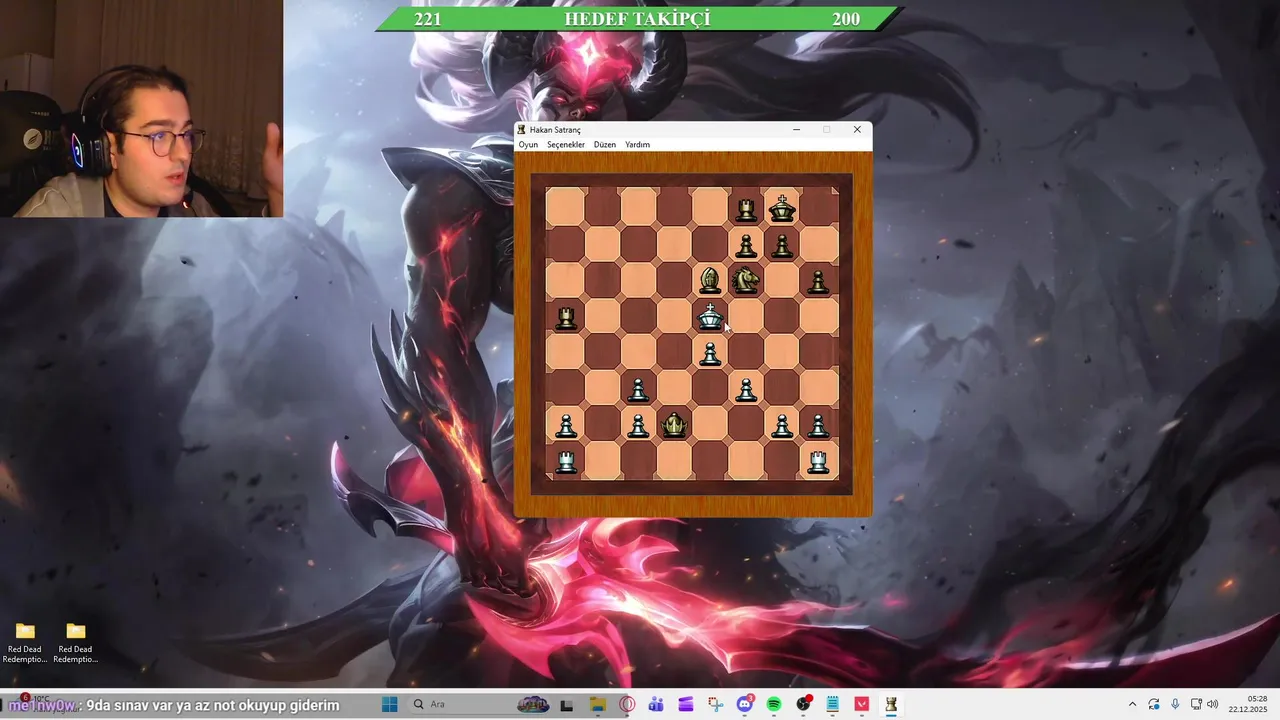Viewport: 1280px width, 720px height.
Task: Switch to OBS Studio on the taskbar
Action: coord(803,705)
